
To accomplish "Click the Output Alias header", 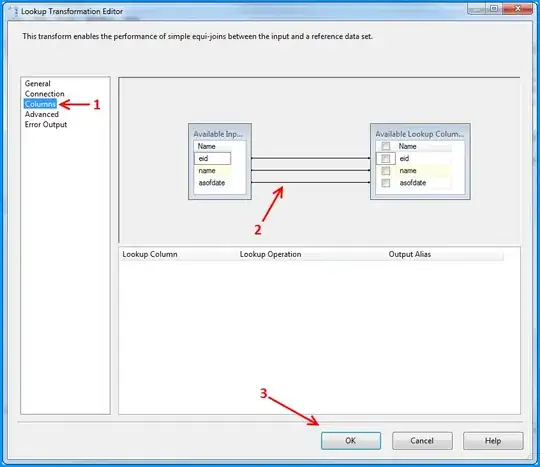I will pyautogui.click(x=410, y=254).
